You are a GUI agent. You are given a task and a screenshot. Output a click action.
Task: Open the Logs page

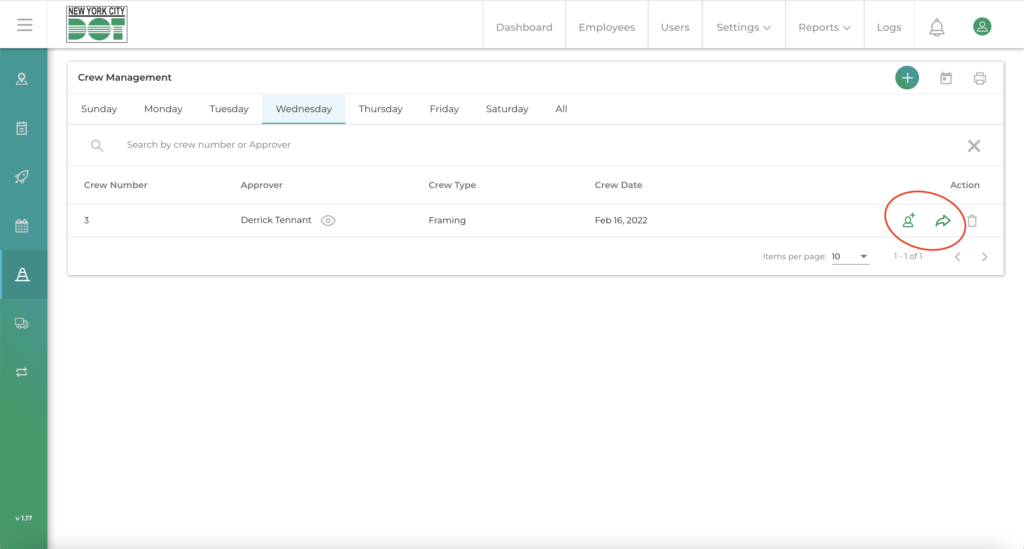coord(888,27)
